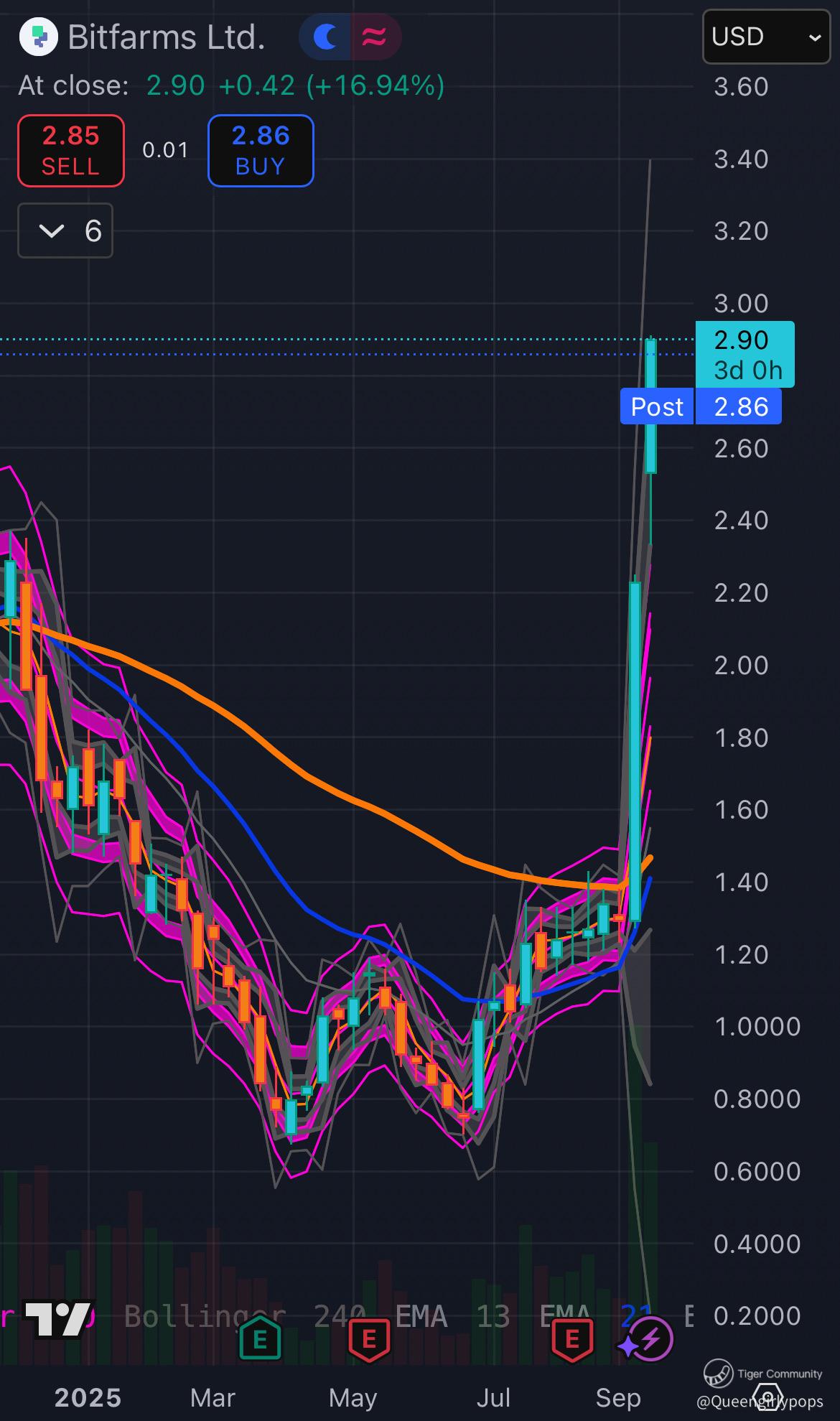Tap the red earnings E marker near May
840x1421 pixels.
[x=369, y=1339]
